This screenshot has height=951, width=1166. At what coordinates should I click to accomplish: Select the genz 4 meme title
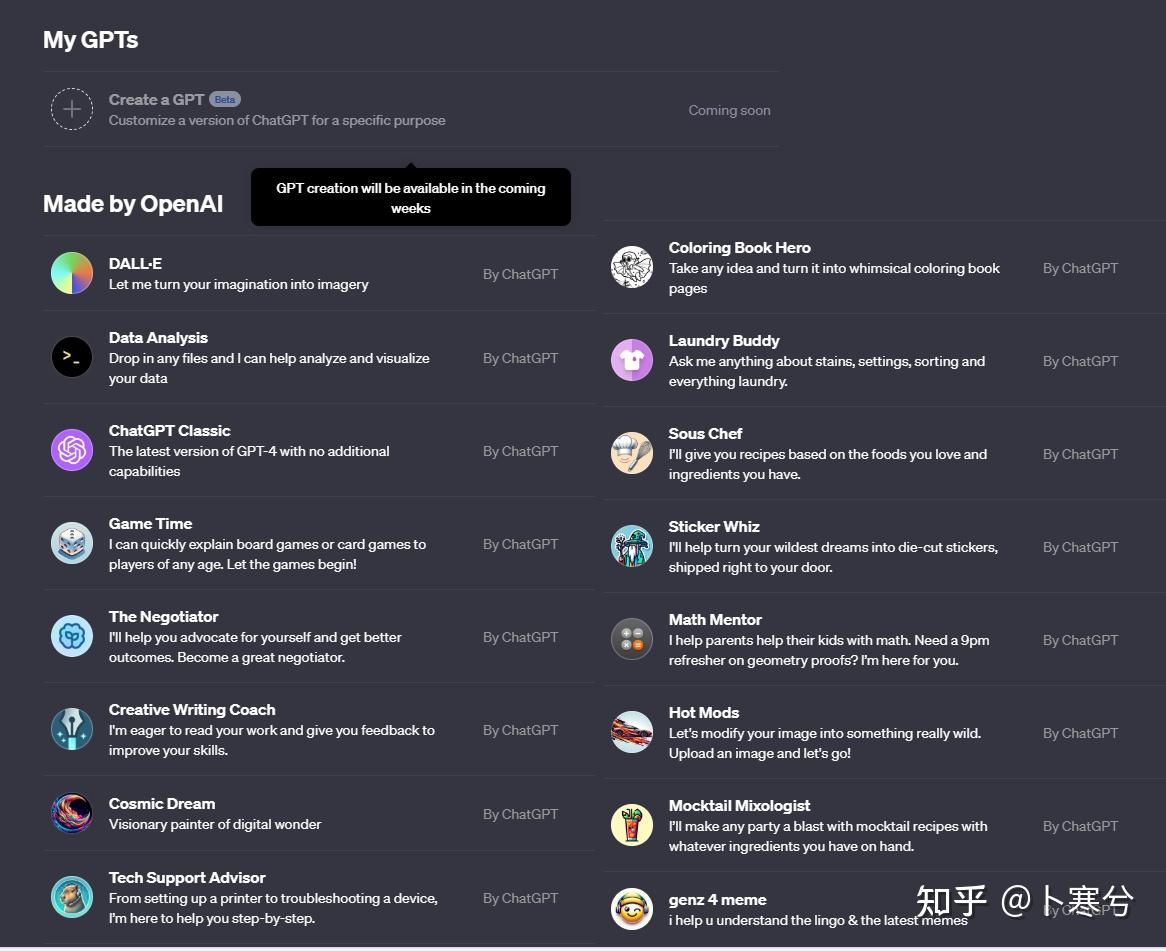[717, 900]
